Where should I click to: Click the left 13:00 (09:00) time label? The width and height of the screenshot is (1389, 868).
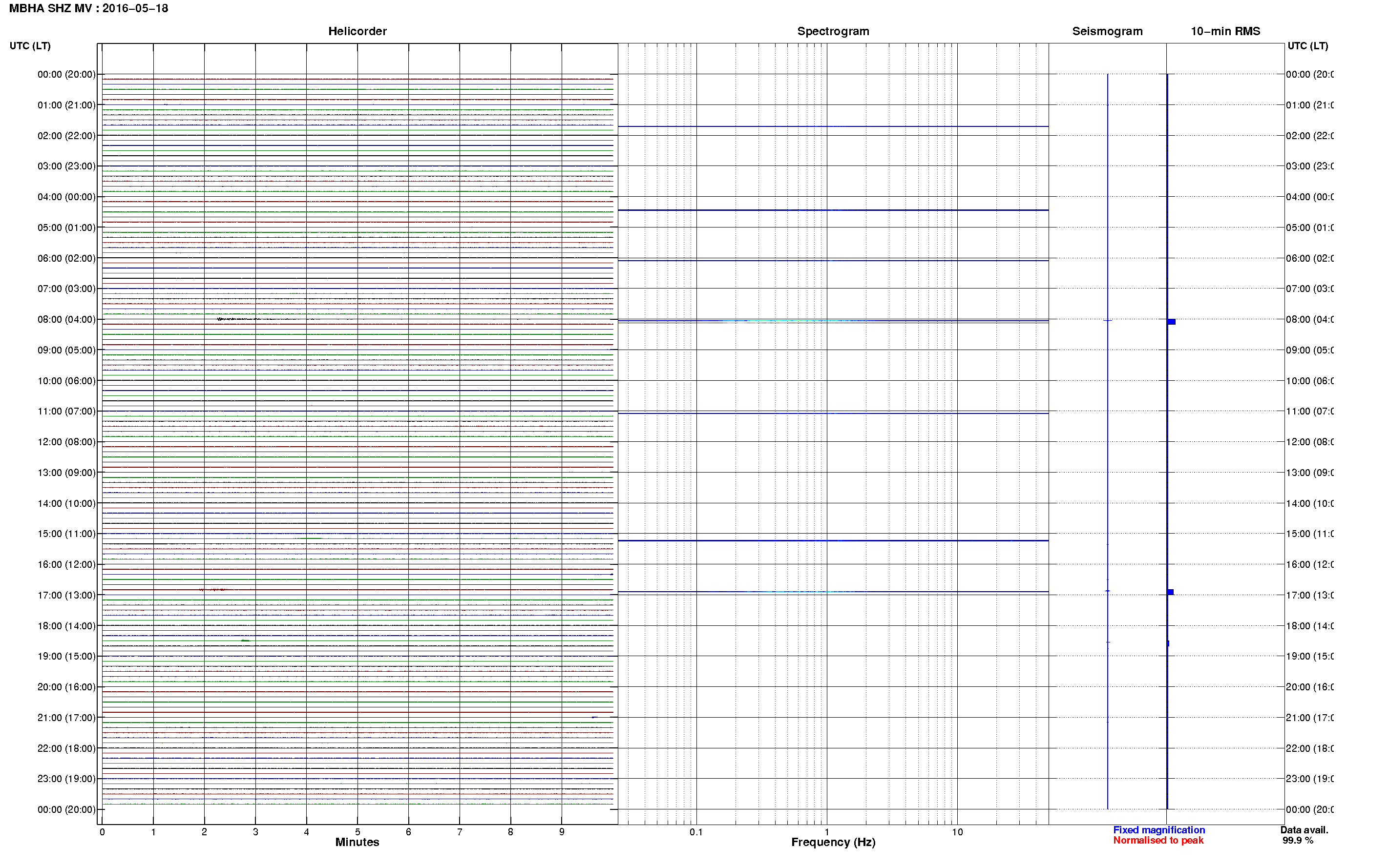(x=66, y=473)
